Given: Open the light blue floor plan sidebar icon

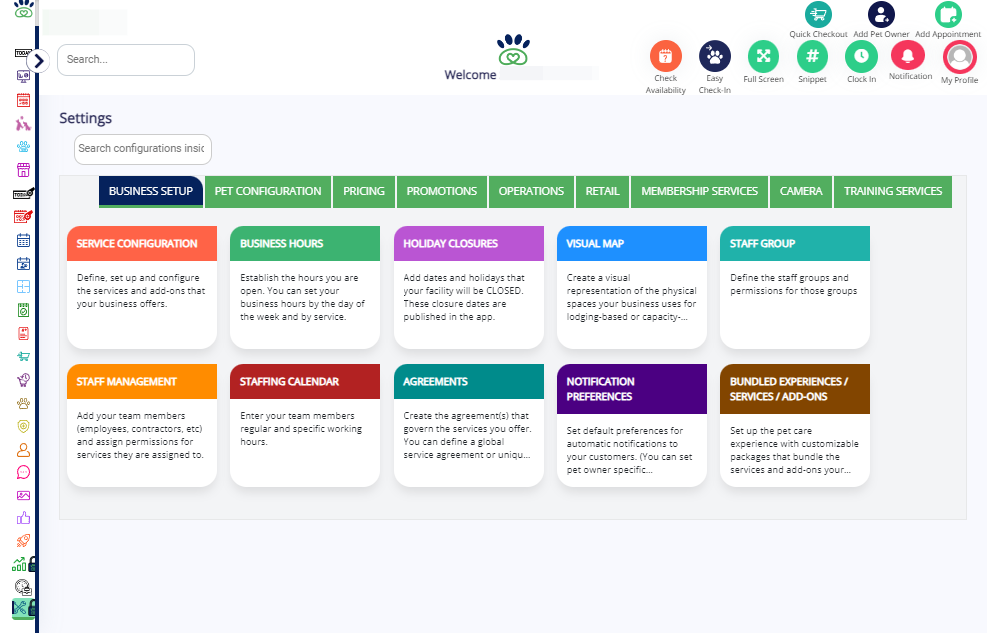Looking at the screenshot, I should [23, 287].
